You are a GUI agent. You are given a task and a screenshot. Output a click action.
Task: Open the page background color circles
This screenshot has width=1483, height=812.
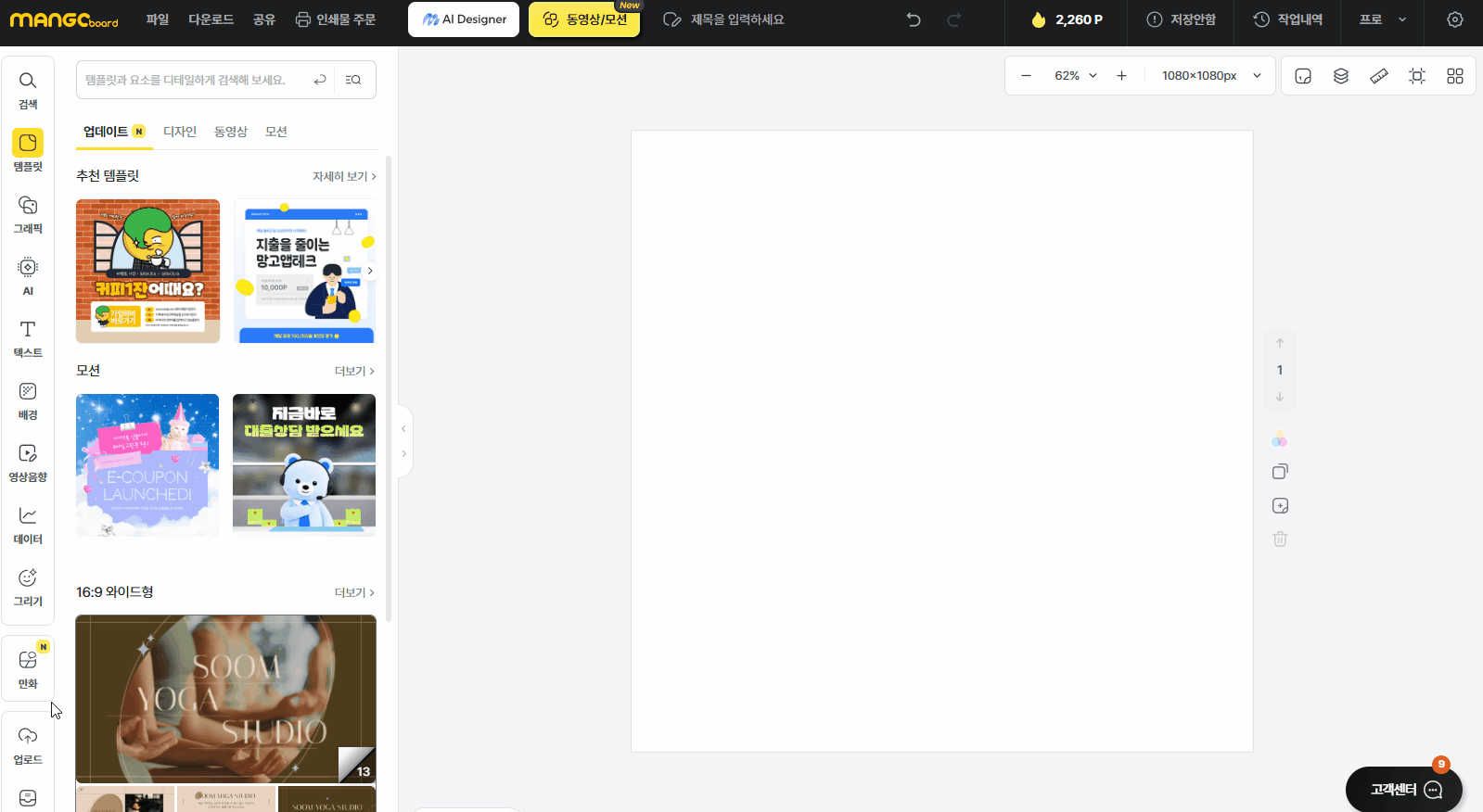click(x=1280, y=439)
